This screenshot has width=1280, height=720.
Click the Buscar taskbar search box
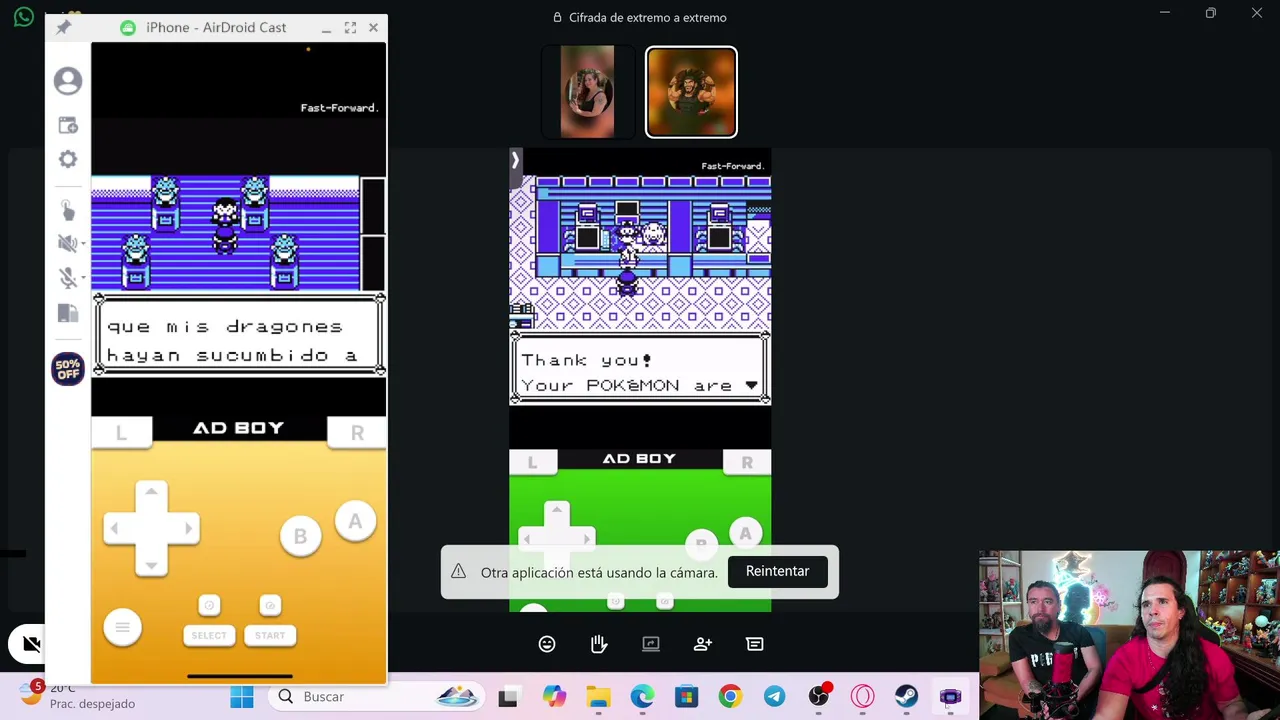click(377, 697)
